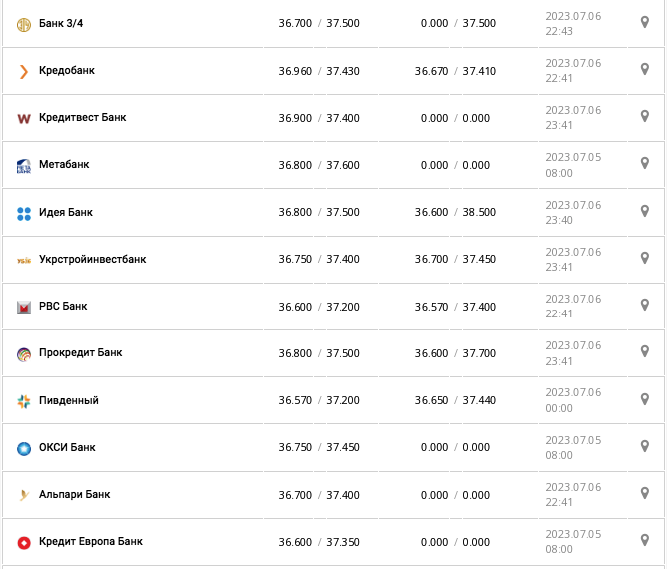Click the Идея Банк blue dots logo
The image size is (667, 569).
pos(24,213)
